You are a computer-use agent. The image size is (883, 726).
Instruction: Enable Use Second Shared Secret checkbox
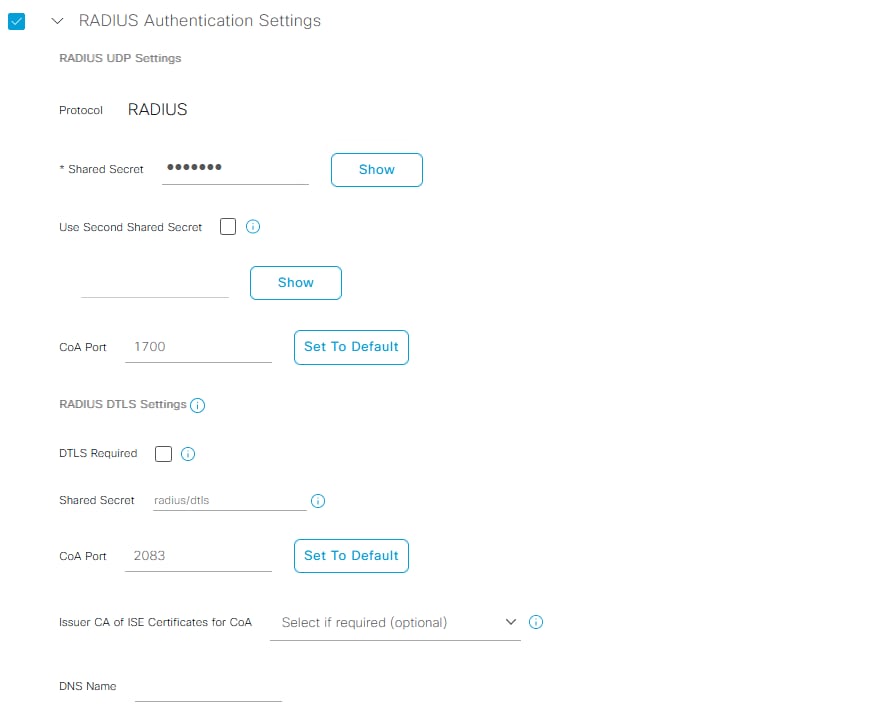(x=228, y=227)
